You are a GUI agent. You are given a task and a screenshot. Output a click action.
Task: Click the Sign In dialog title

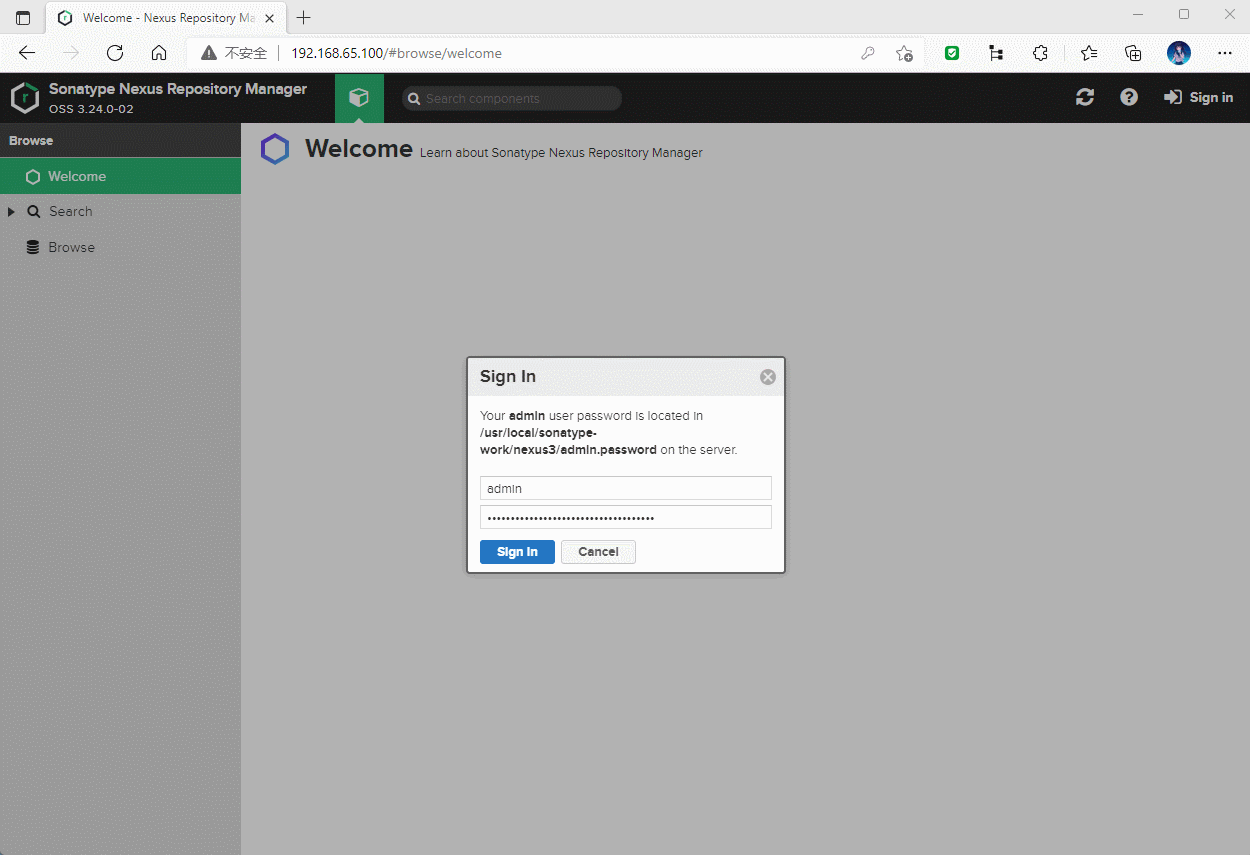pos(508,377)
